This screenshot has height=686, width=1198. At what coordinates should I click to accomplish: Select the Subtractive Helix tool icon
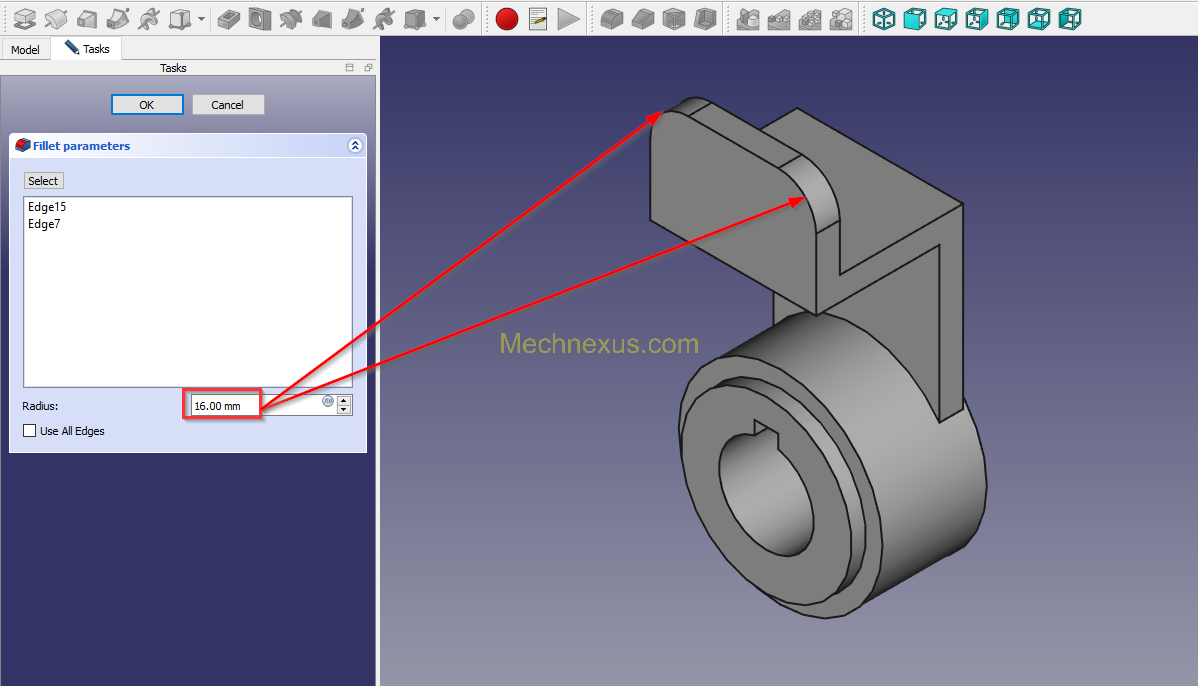[x=384, y=18]
